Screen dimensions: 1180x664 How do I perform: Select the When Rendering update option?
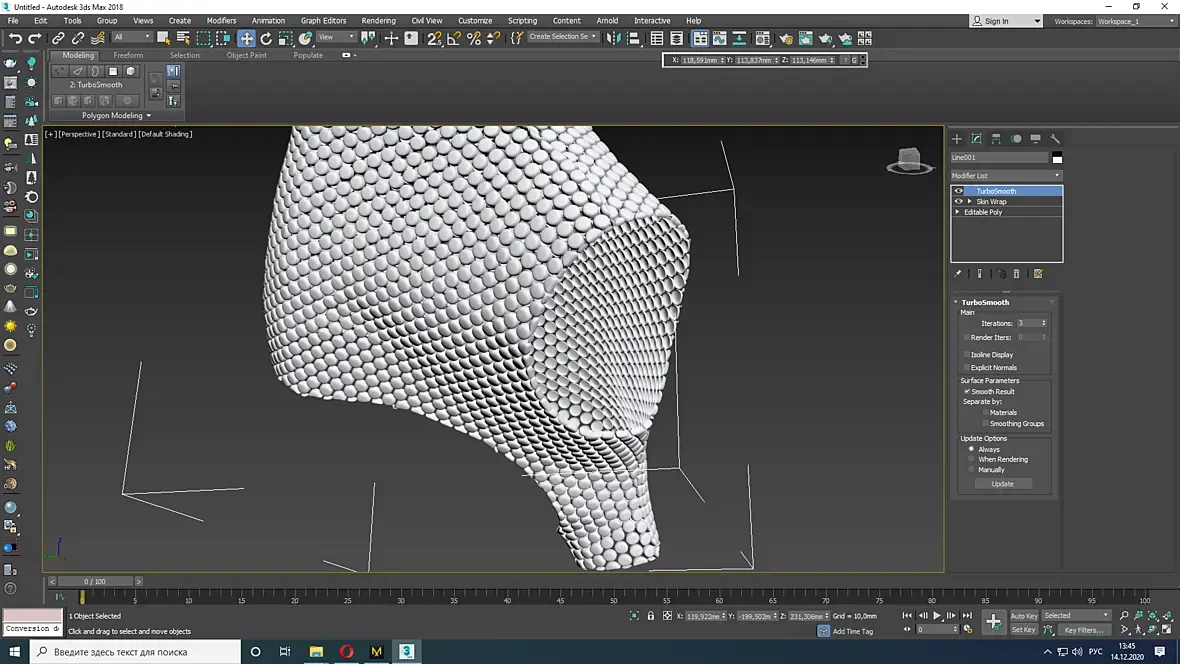click(971, 459)
